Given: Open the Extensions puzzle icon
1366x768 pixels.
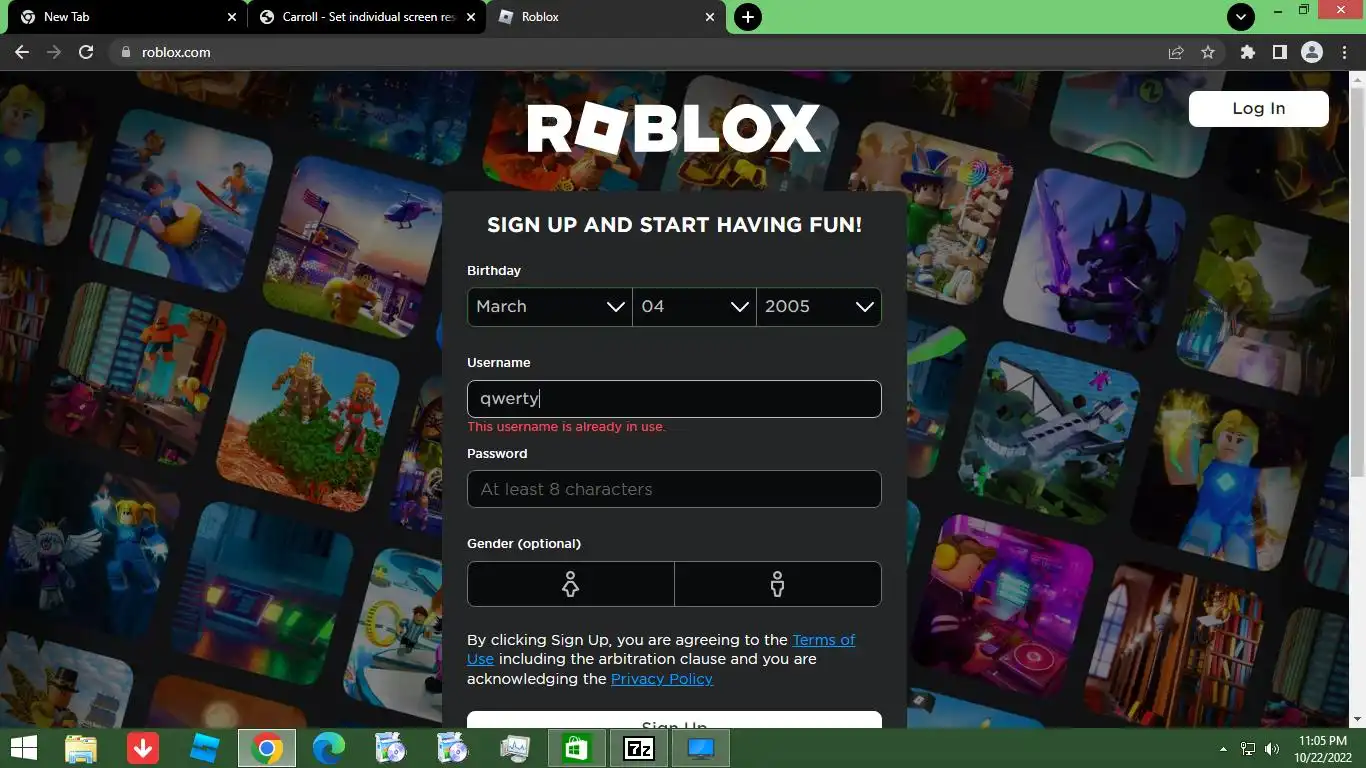Looking at the screenshot, I should point(1247,52).
